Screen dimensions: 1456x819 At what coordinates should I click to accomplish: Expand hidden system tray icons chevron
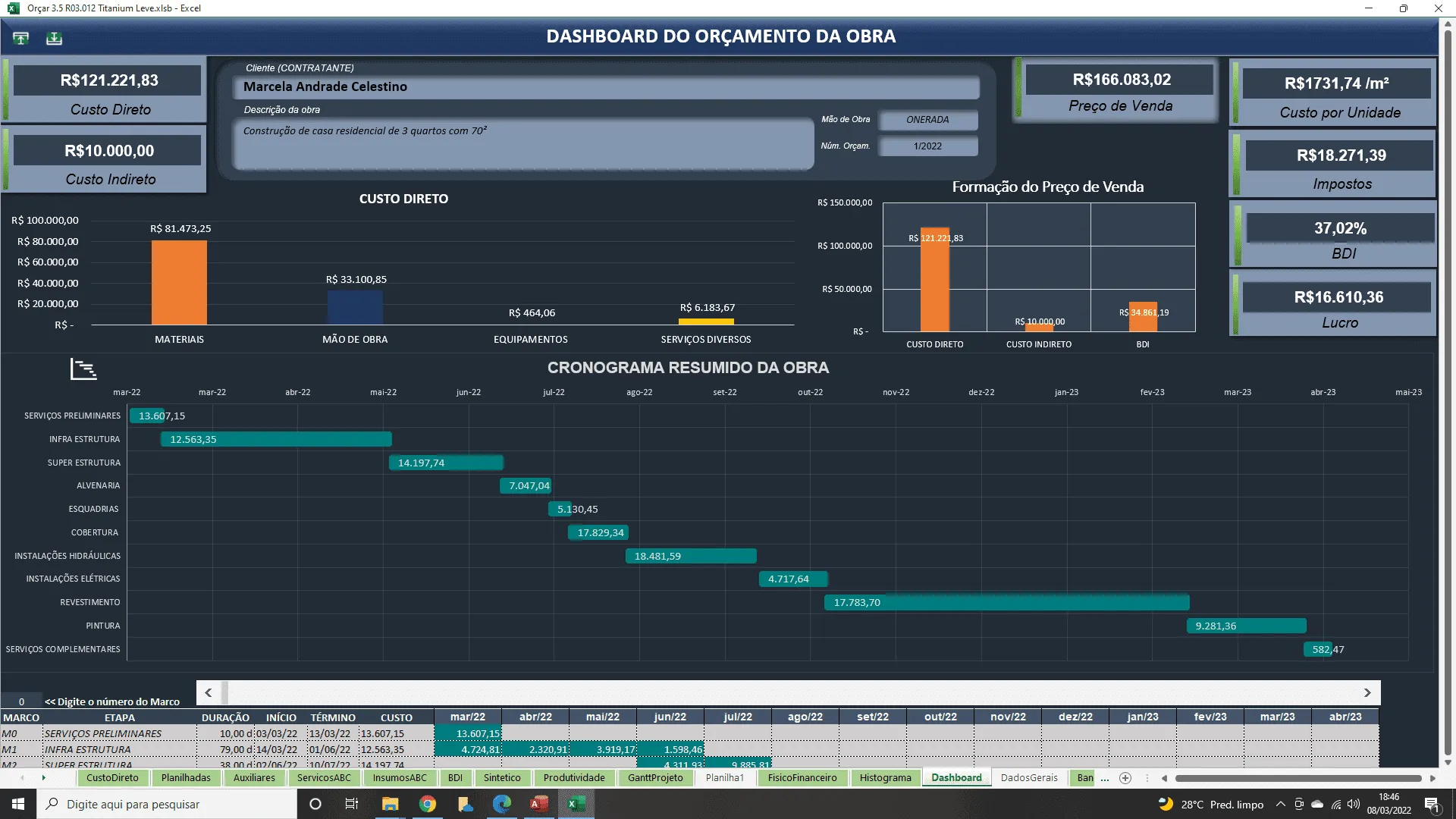[x=1281, y=805]
